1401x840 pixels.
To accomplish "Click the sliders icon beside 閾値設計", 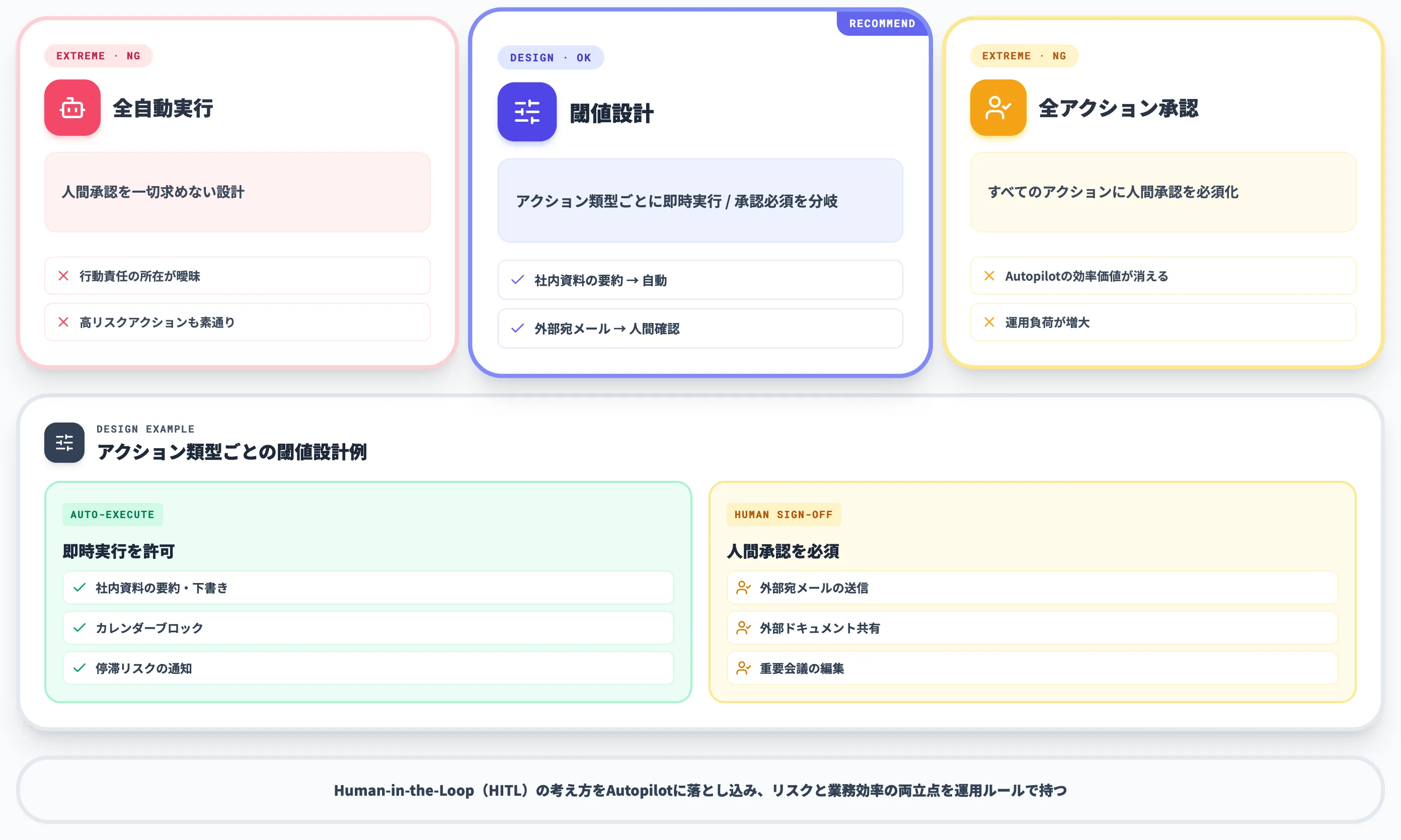I will [527, 112].
